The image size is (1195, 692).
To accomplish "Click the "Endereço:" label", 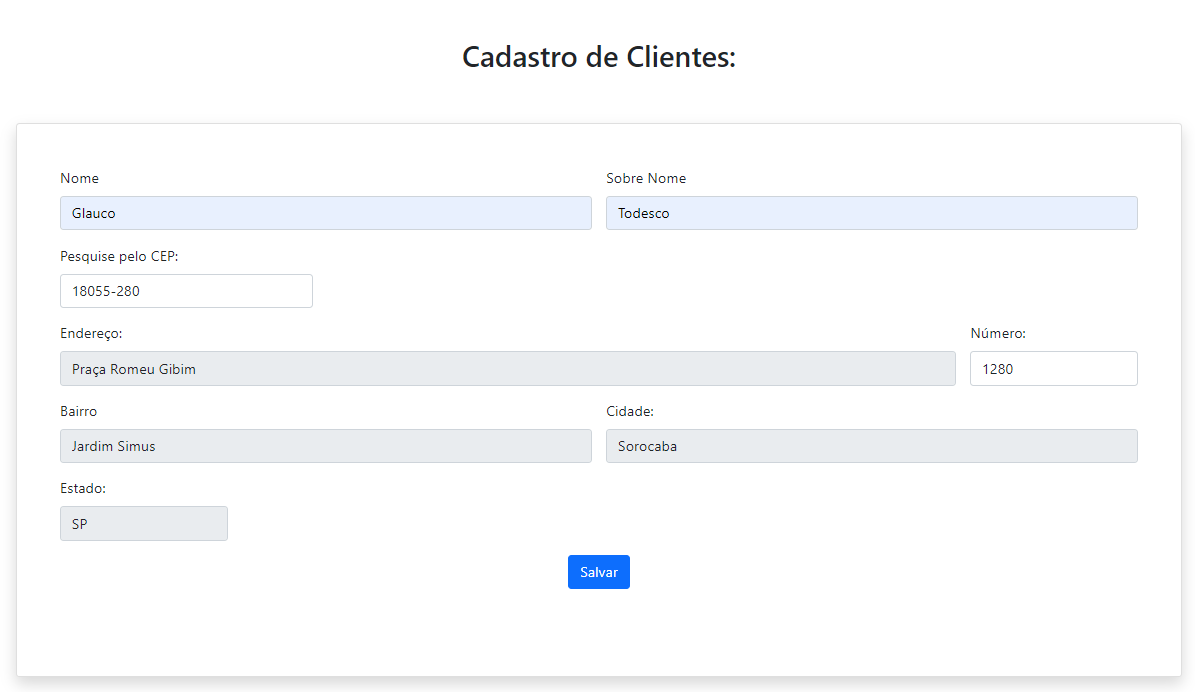I will pyautogui.click(x=91, y=333).
